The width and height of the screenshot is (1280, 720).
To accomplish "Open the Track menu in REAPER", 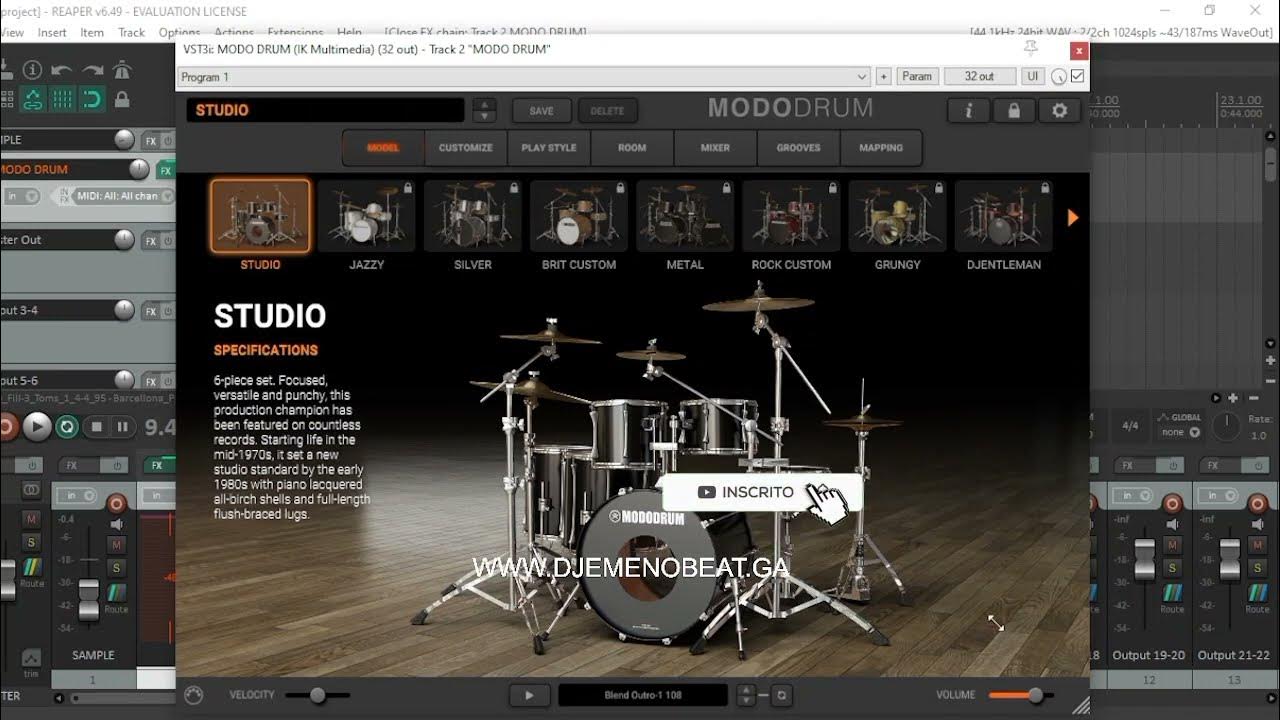I will coord(131,32).
